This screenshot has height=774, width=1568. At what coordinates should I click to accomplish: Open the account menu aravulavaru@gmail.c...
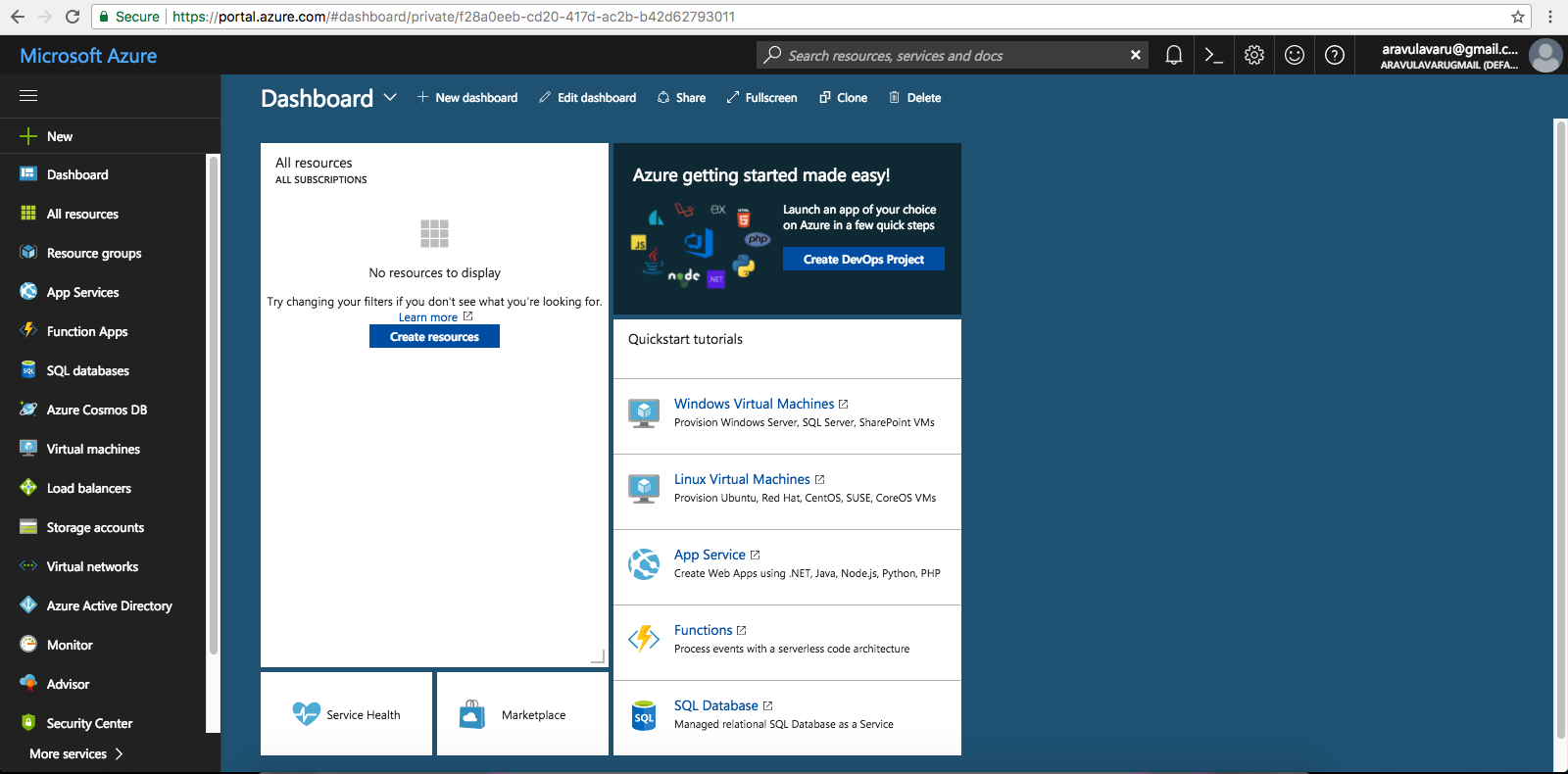[x=1449, y=56]
